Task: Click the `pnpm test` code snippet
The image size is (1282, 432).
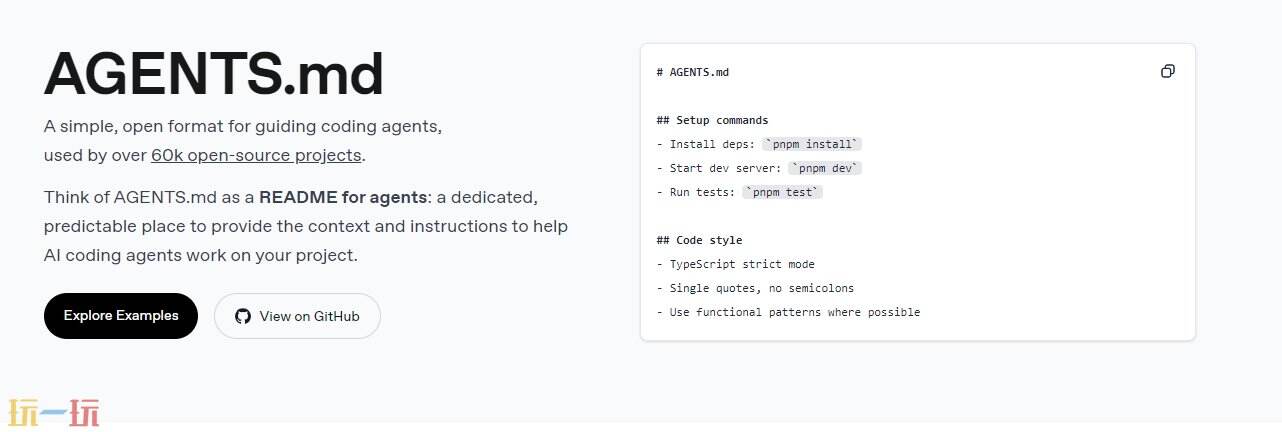Action: coord(782,192)
